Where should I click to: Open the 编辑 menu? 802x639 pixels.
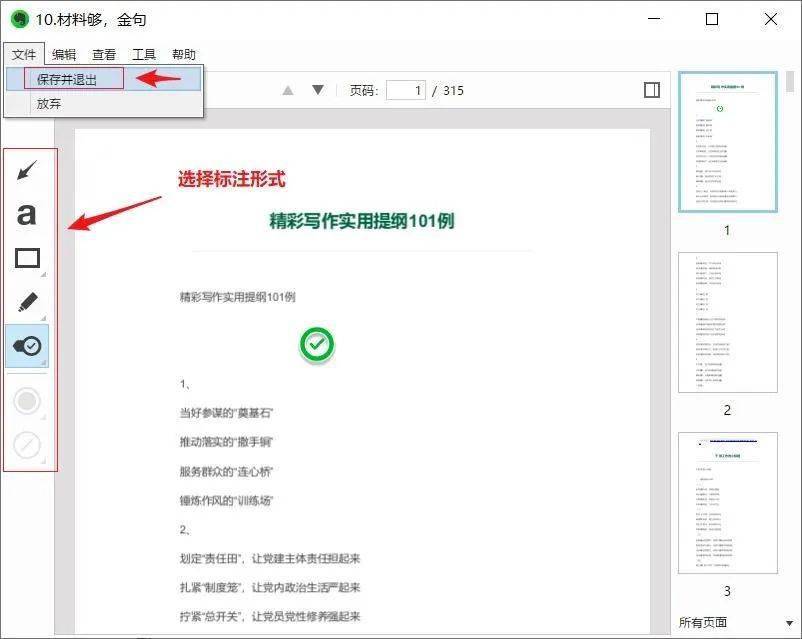64,55
